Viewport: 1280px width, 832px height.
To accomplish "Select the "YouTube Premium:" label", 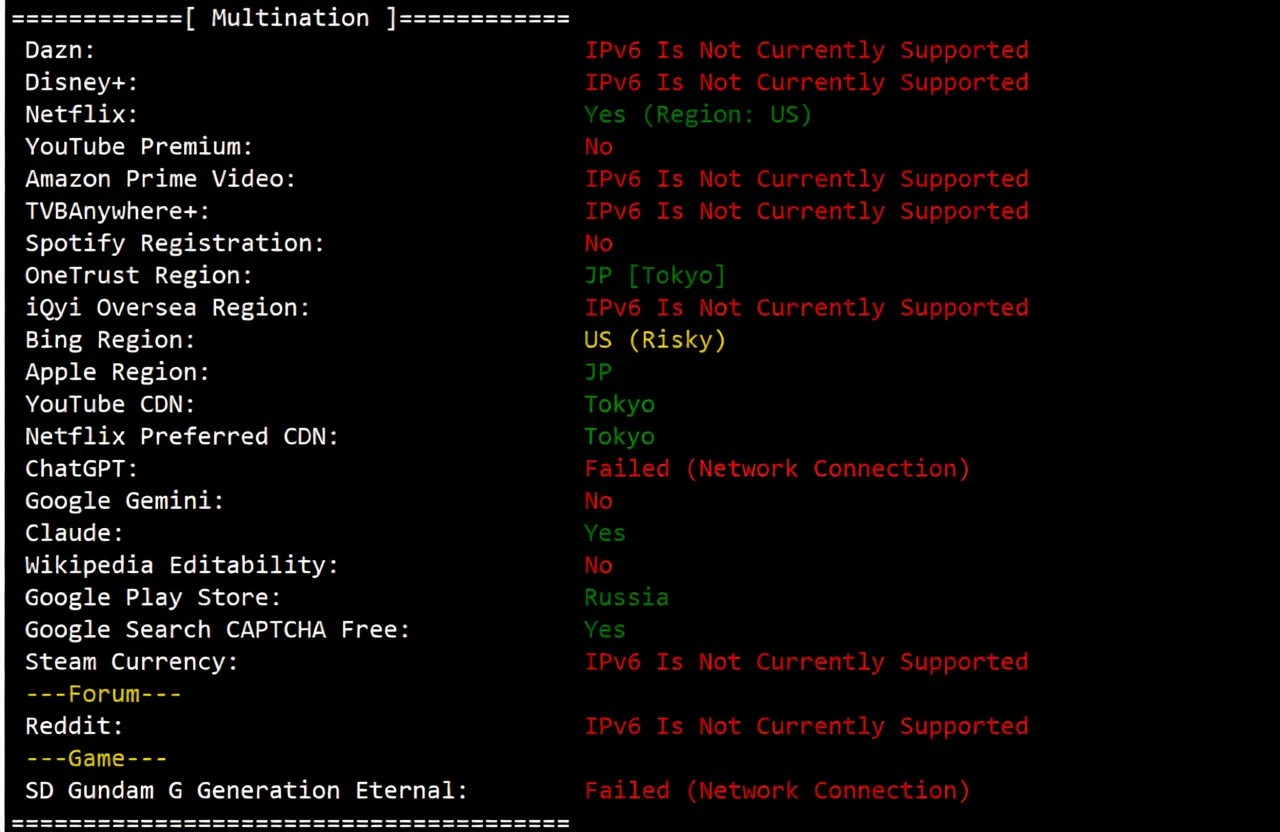I will [139, 146].
